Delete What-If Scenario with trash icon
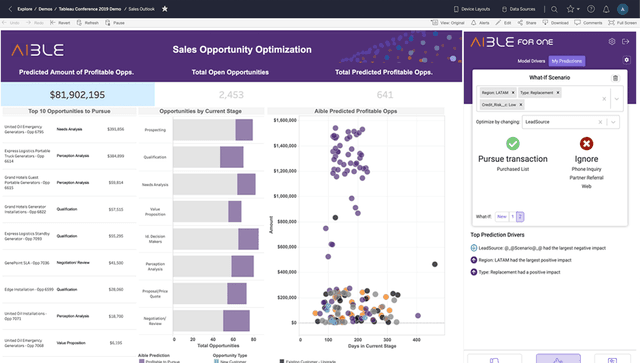Viewport: 640px width, 363px height. point(615,78)
